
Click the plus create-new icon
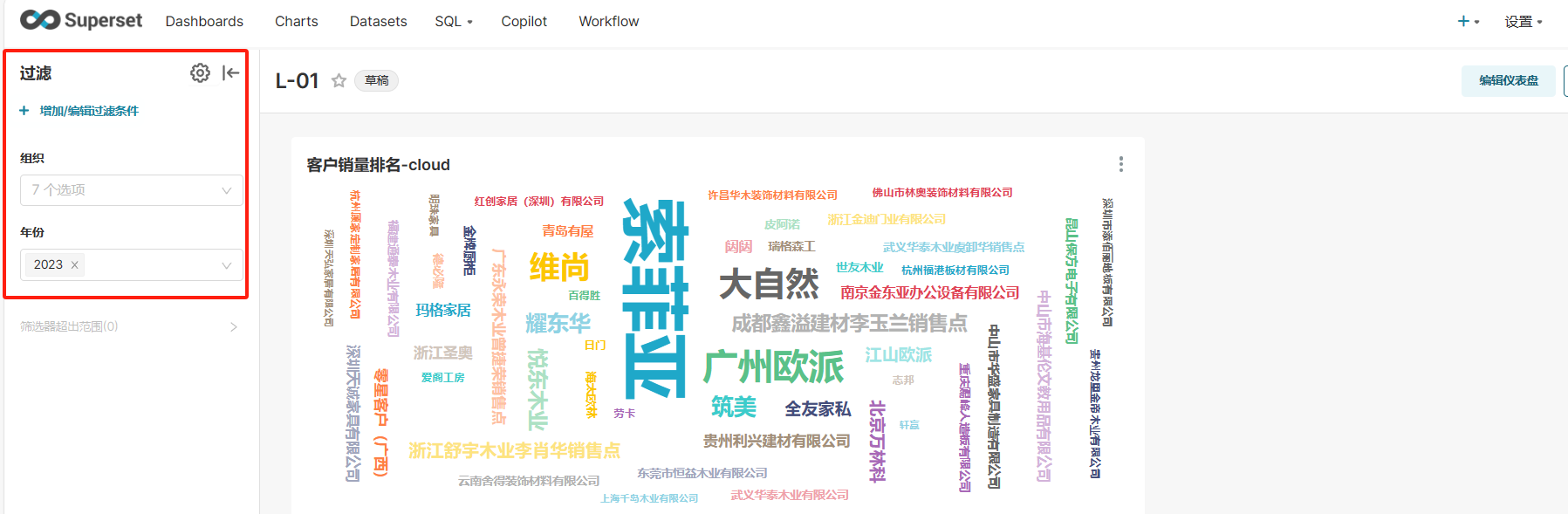point(1463,21)
